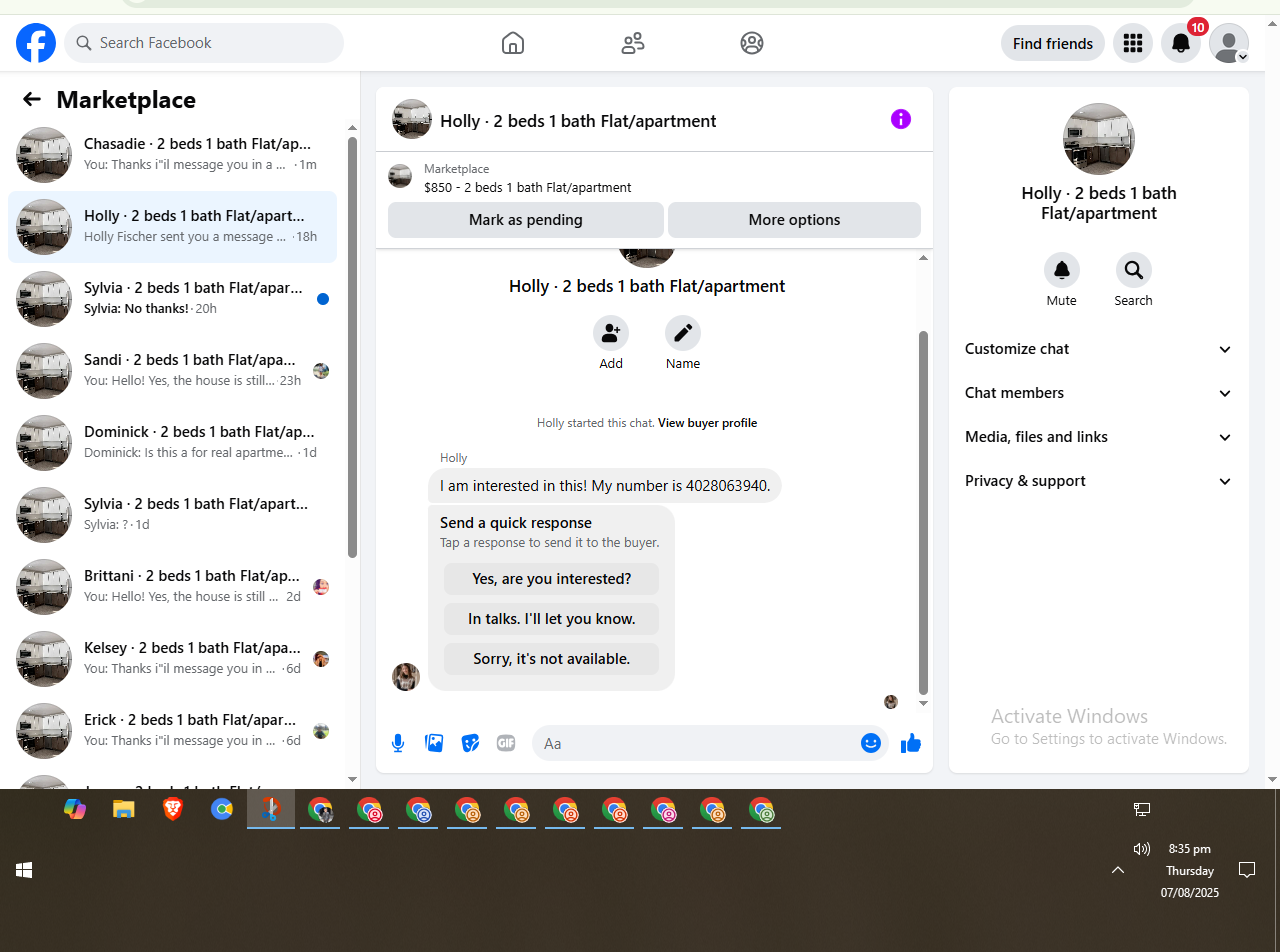Click the volume speaker tray icon
Viewport: 1280px width, 952px height.
pos(1142,849)
